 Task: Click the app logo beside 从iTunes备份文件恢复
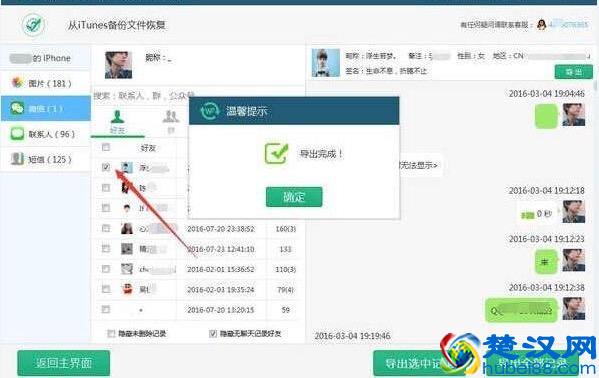34,25
